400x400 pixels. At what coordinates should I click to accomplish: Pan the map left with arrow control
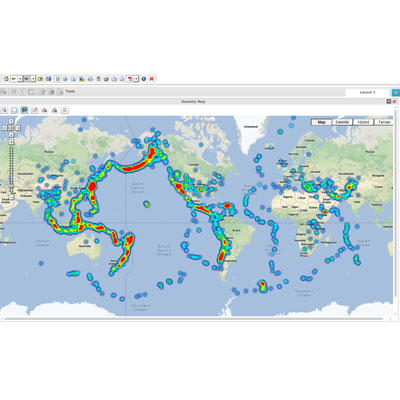point(5,128)
